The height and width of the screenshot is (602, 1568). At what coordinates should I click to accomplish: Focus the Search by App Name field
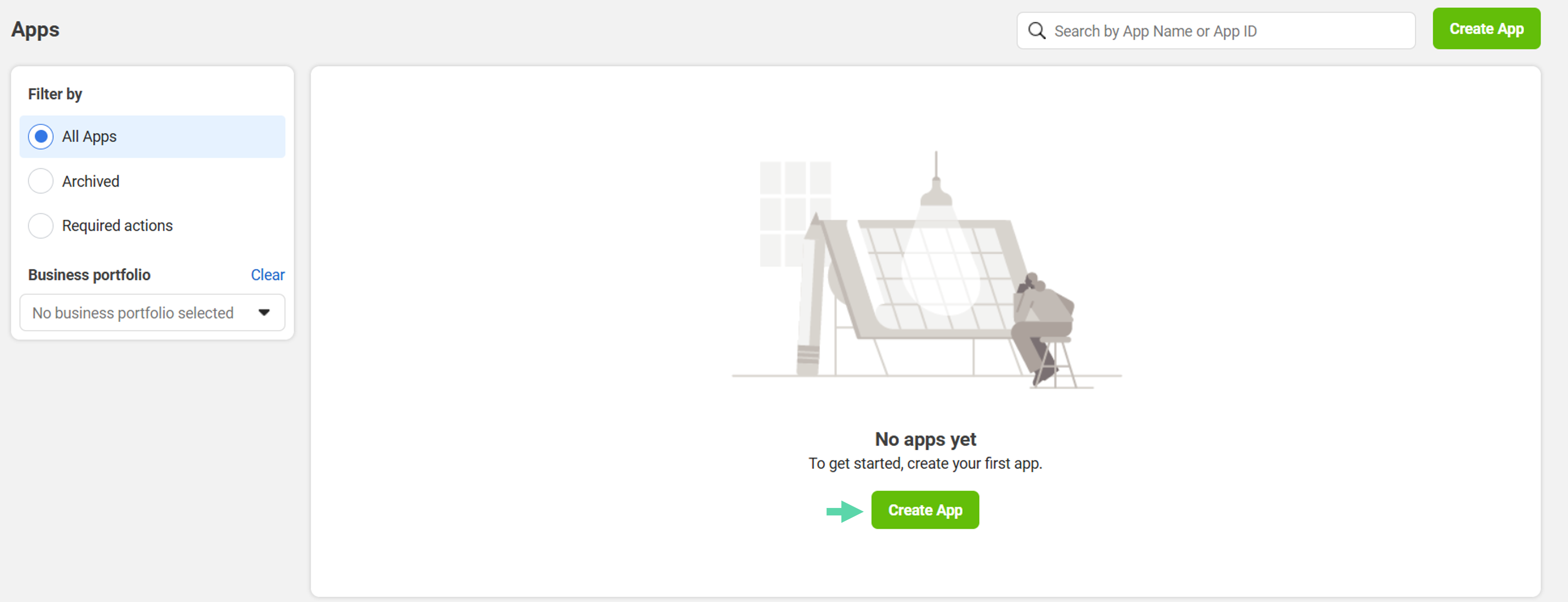pyautogui.click(x=1216, y=31)
